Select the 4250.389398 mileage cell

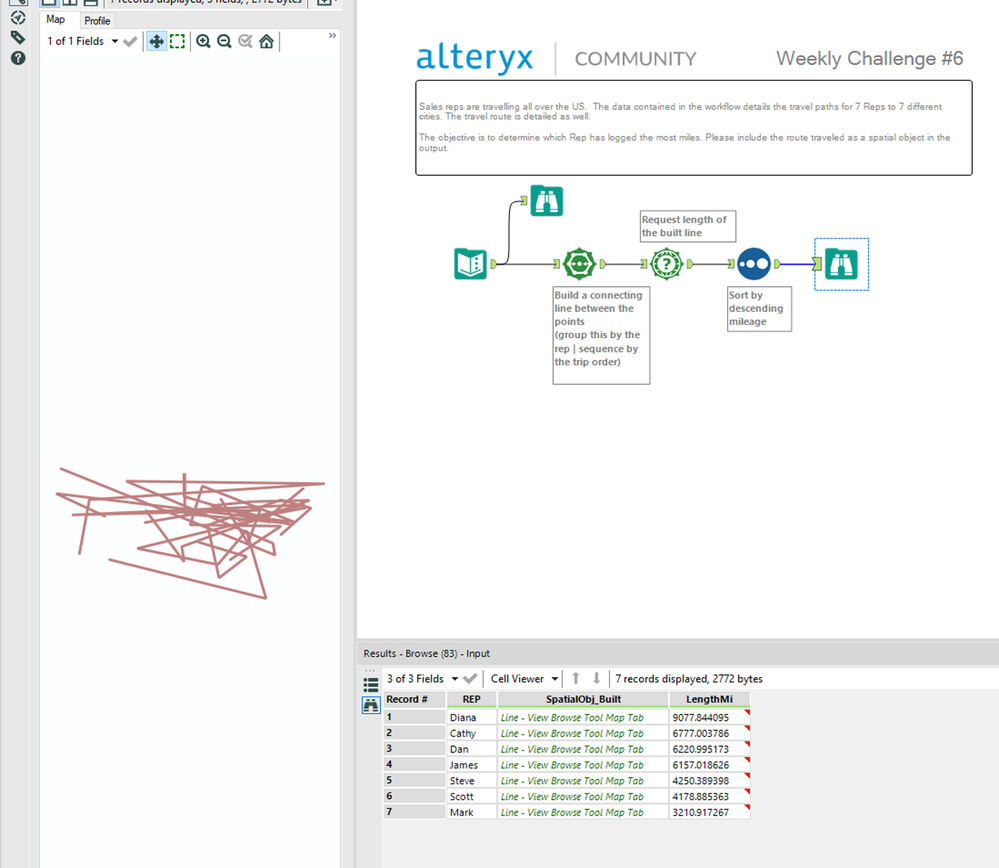click(x=709, y=781)
